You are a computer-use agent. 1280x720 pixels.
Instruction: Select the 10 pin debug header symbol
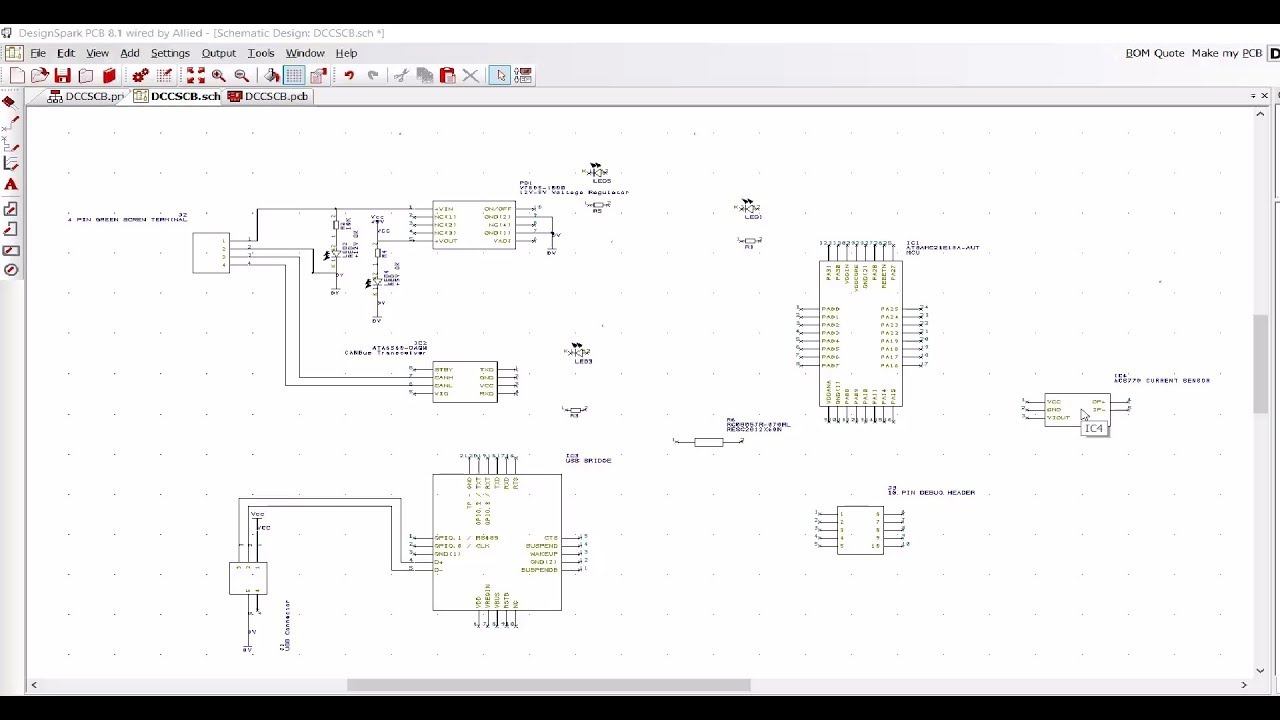[861, 530]
